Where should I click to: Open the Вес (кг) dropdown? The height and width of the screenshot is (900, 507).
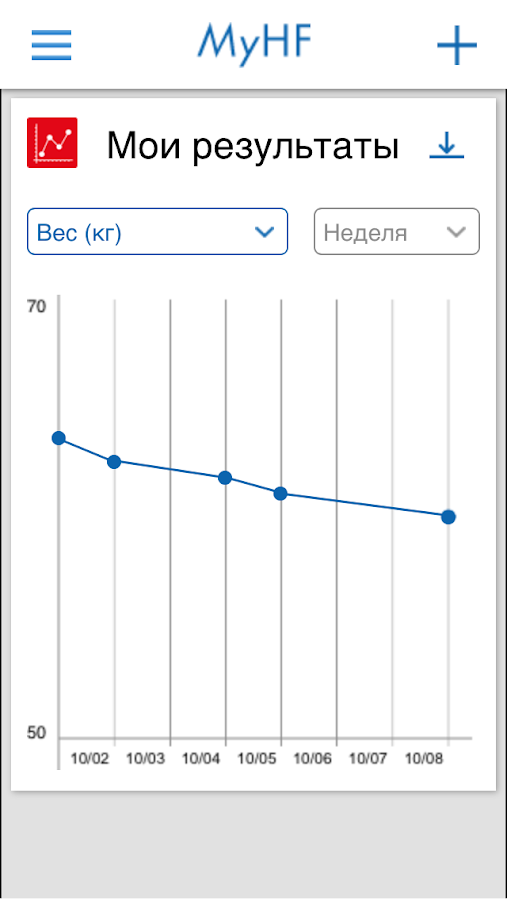157,231
